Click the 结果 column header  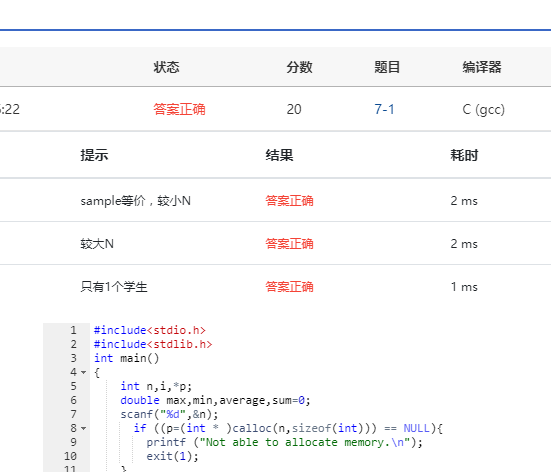point(279,155)
